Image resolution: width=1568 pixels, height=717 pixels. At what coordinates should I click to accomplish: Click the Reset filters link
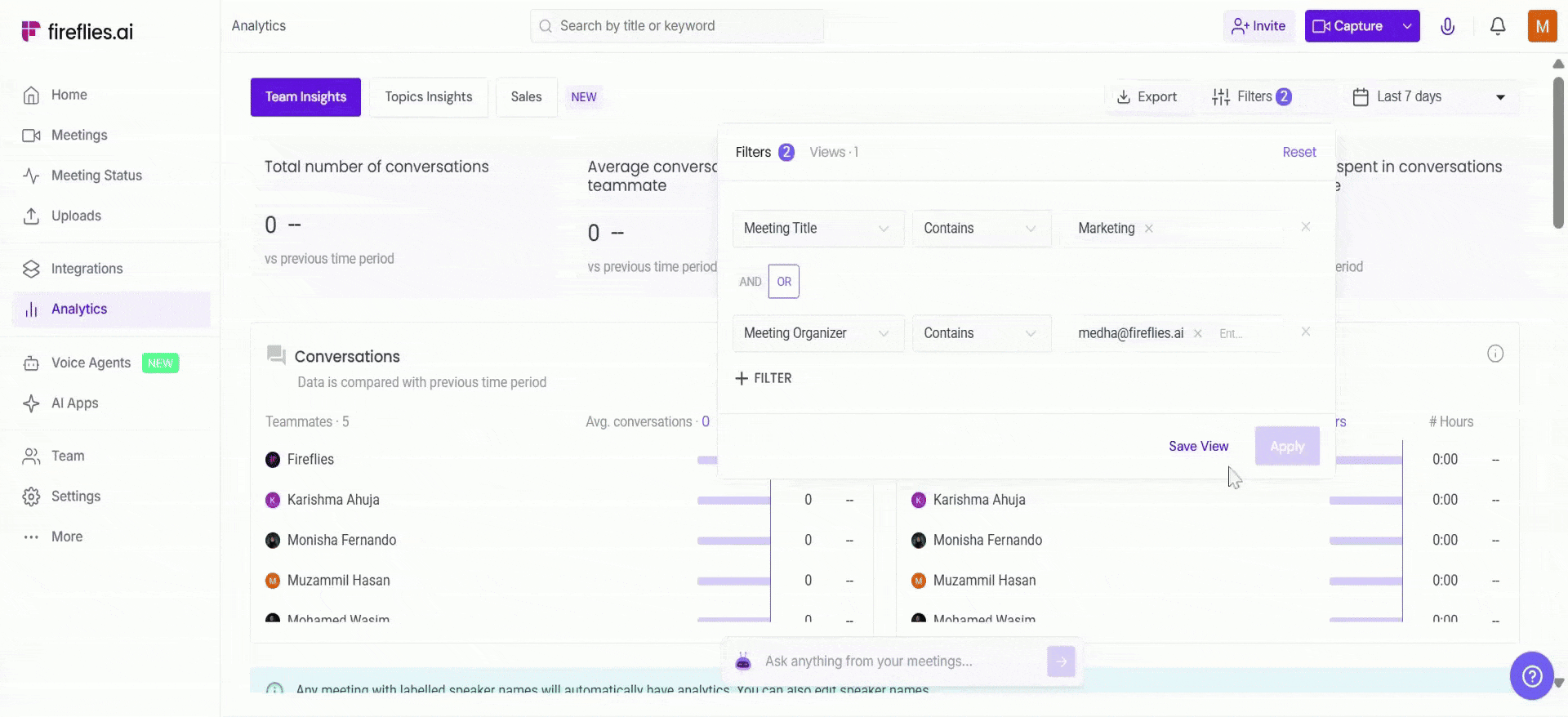tap(1298, 152)
